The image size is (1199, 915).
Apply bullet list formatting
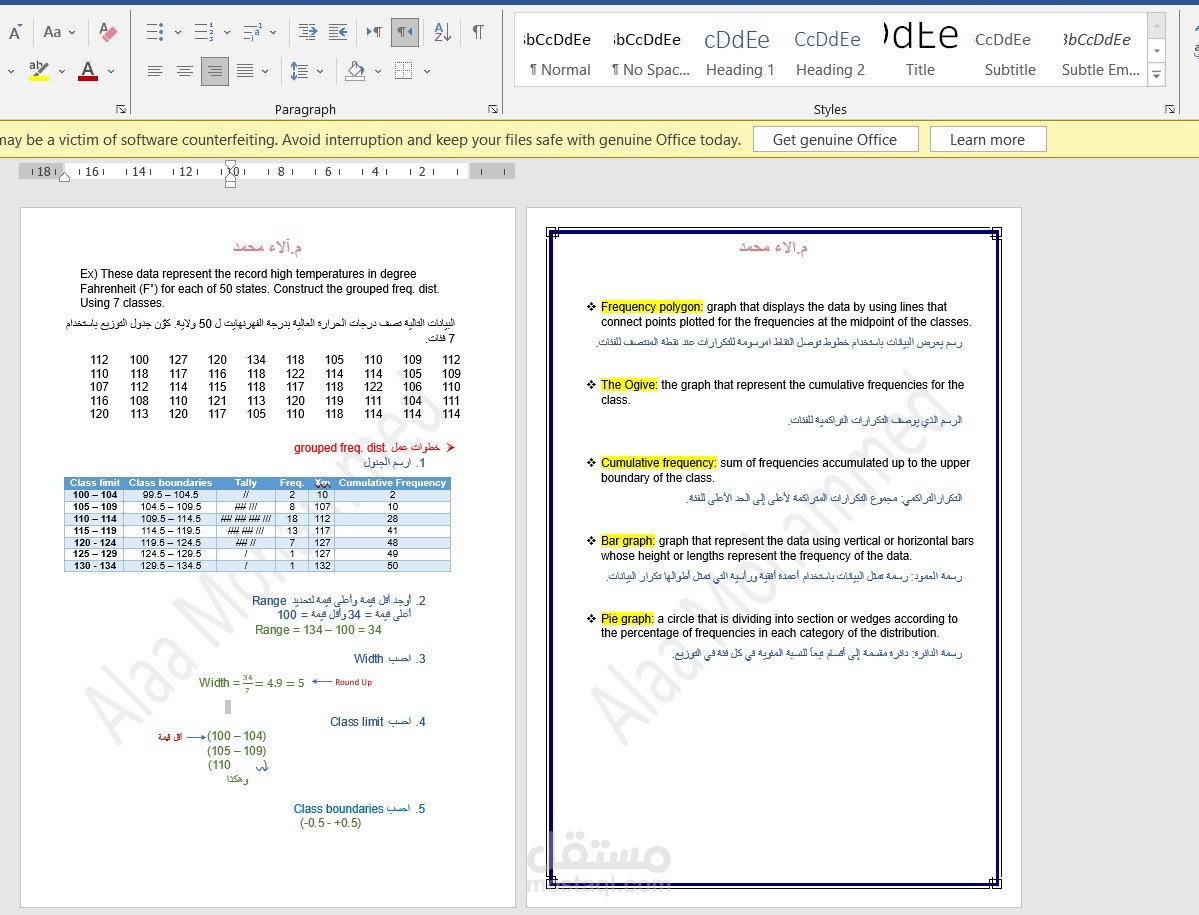155,32
